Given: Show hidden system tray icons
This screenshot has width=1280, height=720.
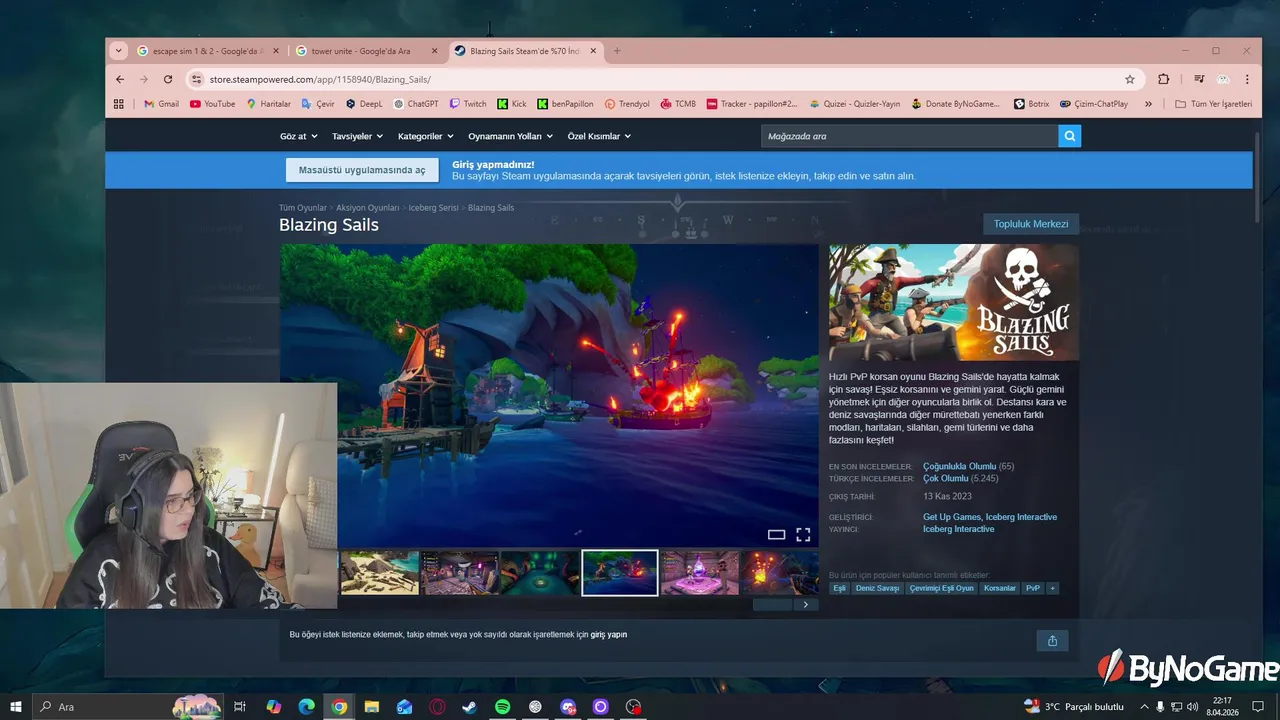Looking at the screenshot, I should [1144, 707].
